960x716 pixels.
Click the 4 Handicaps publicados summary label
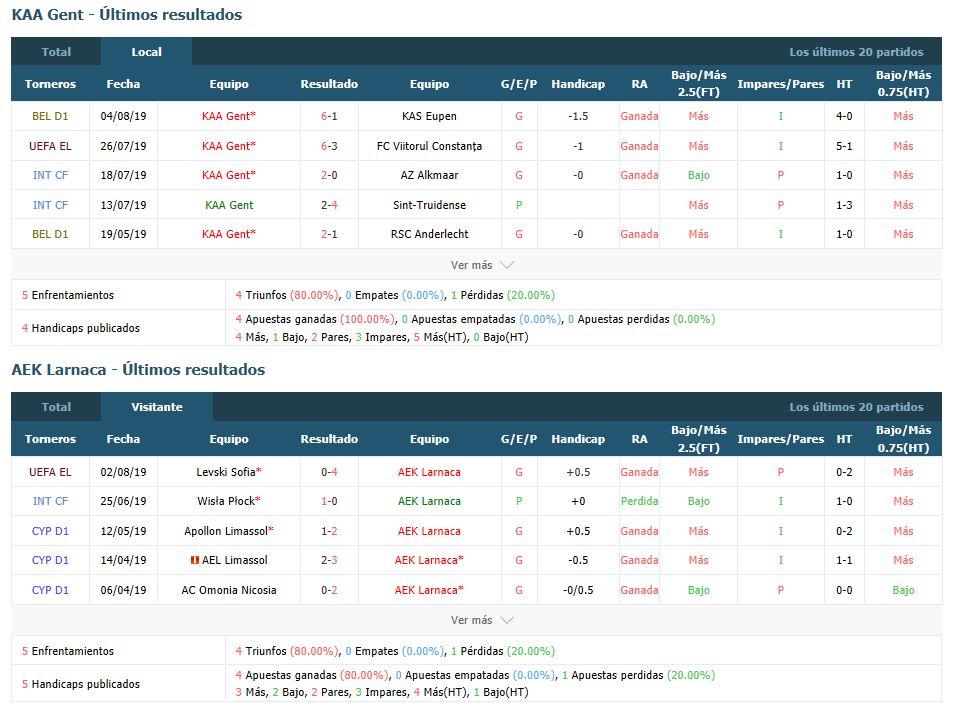pyautogui.click(x=81, y=328)
